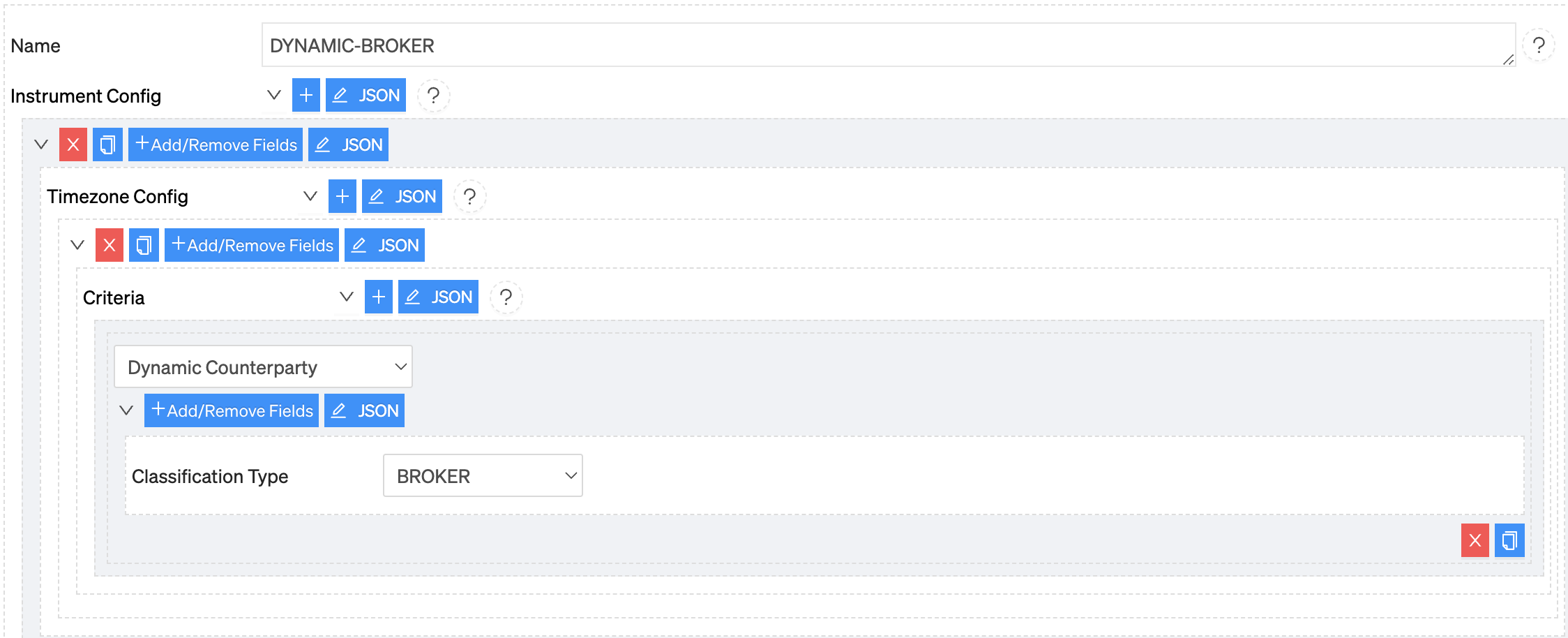Duplicate the Instrument Config item using copy icon
Screen dimensions: 1568x638
pyautogui.click(x=107, y=144)
